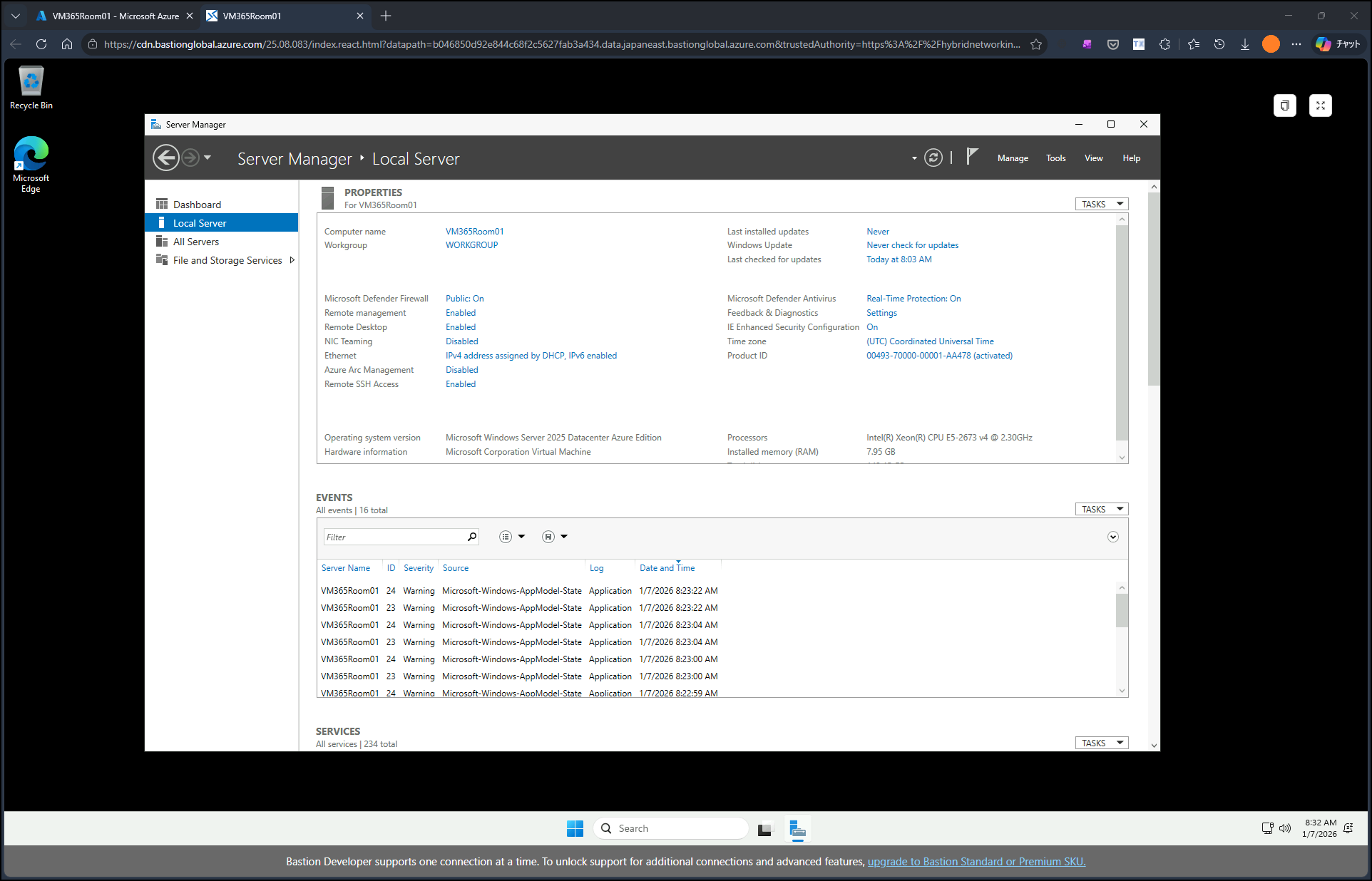Click the refresh icon in Server Manager header
This screenshot has width=1372, height=881.
point(933,158)
